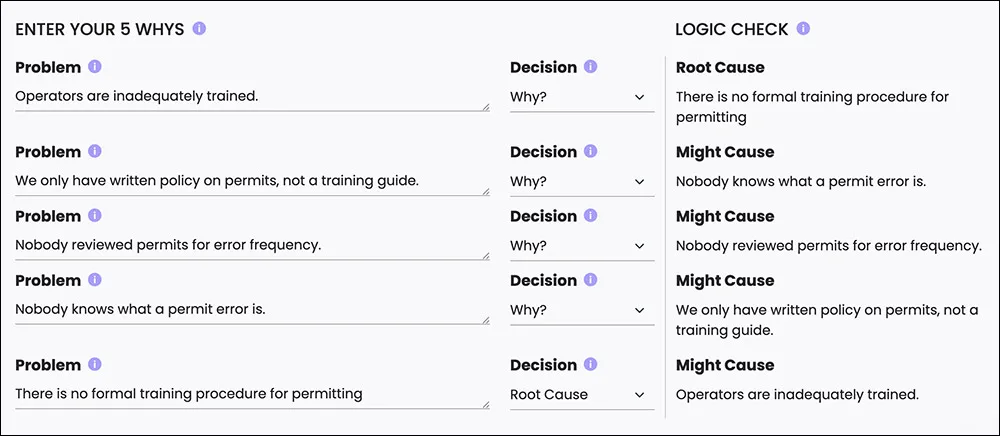The image size is (1000, 436).
Task: Click info icon beside first Decision label
Action: coord(590,67)
